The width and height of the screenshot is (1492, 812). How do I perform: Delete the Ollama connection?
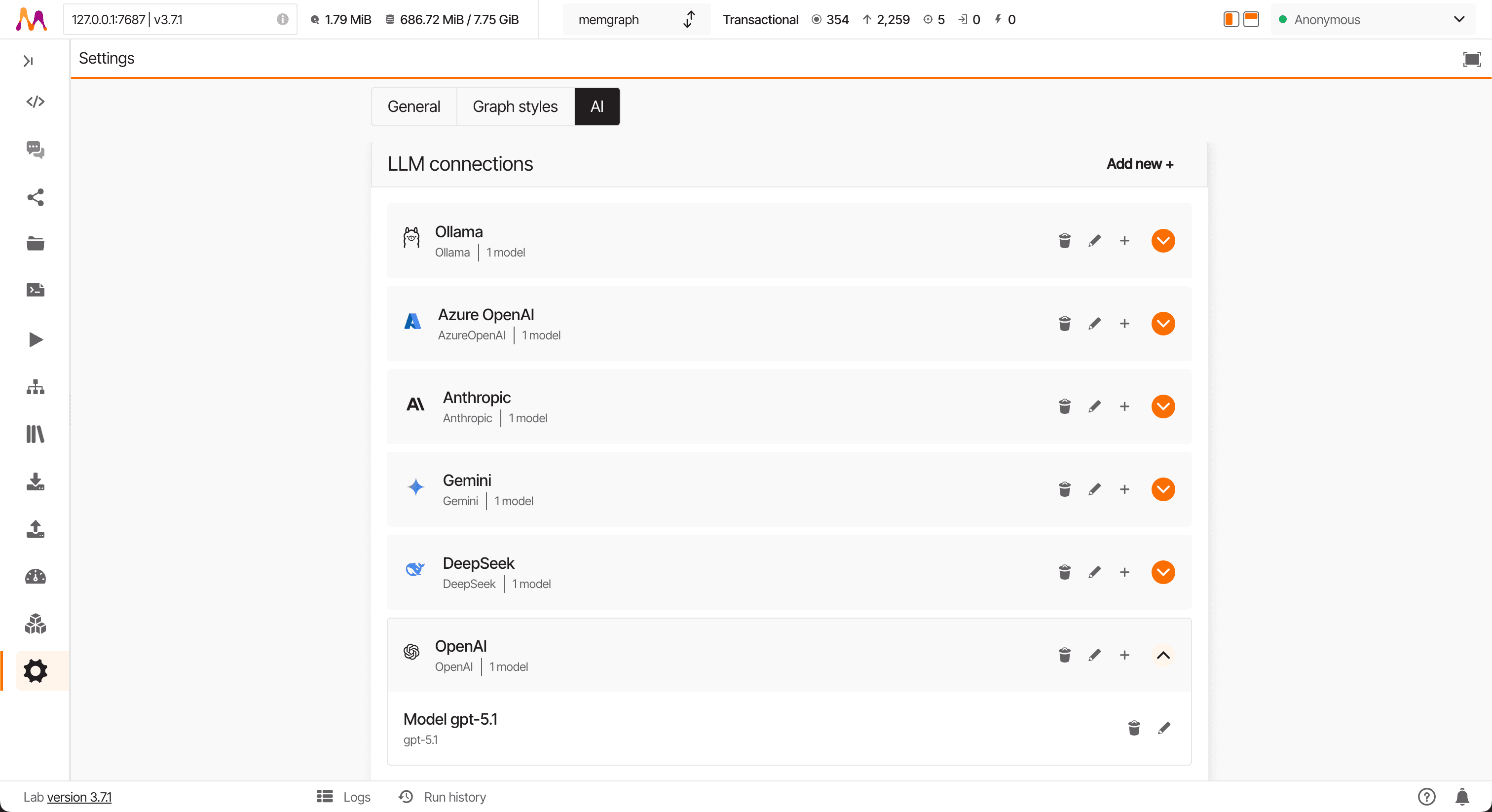(x=1064, y=241)
